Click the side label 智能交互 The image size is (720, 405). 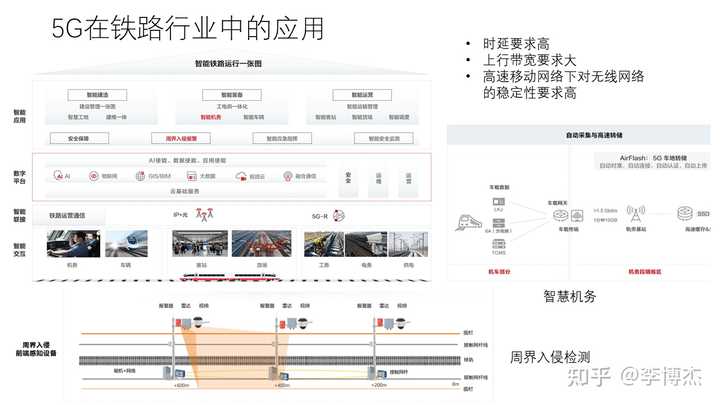click(19, 249)
